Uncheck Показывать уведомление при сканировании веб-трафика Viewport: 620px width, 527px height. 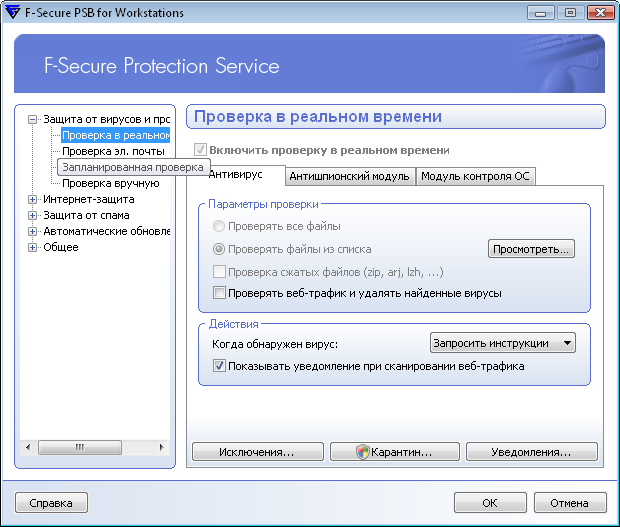[x=219, y=366]
